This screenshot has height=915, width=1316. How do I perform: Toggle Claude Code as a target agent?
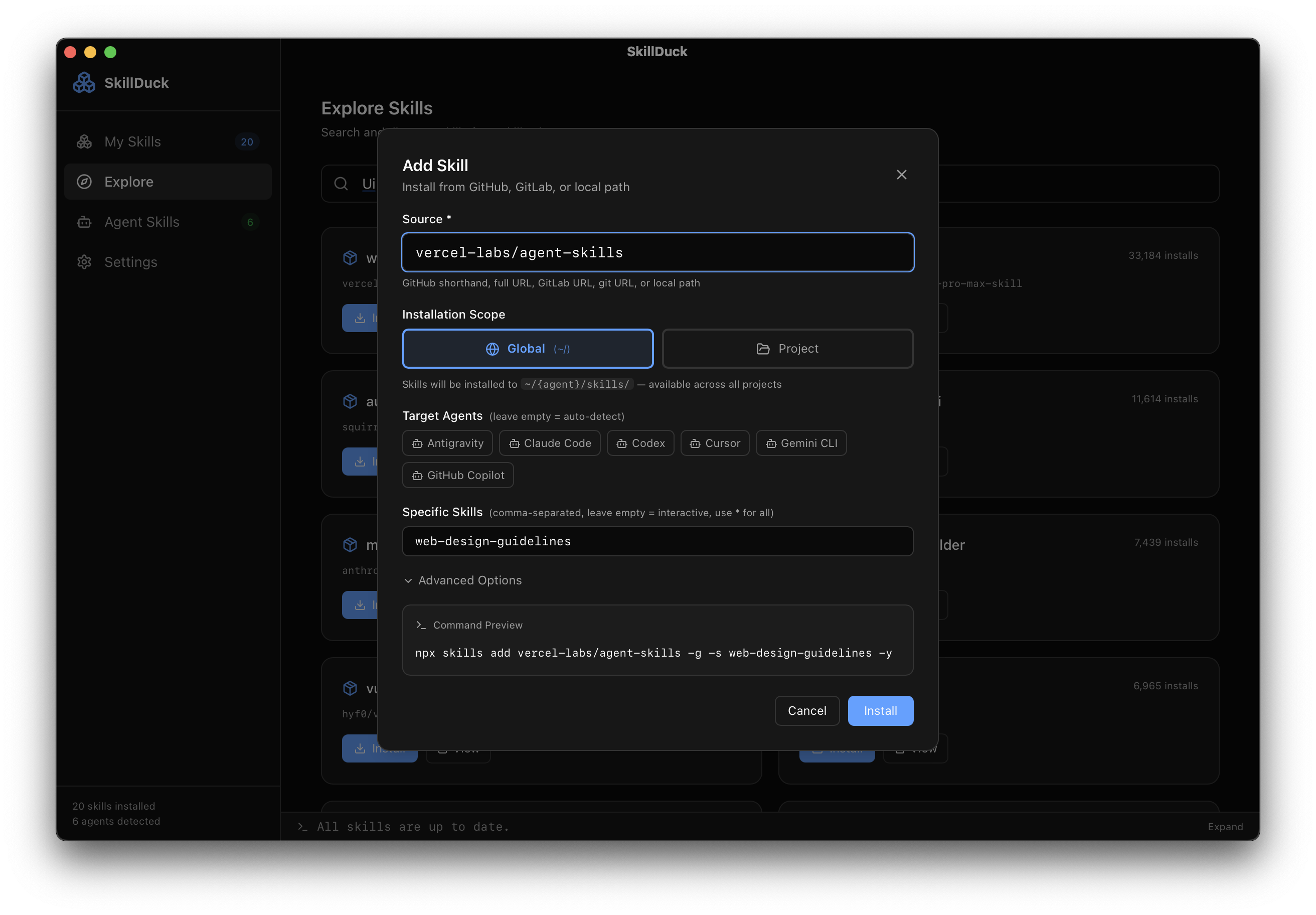550,442
